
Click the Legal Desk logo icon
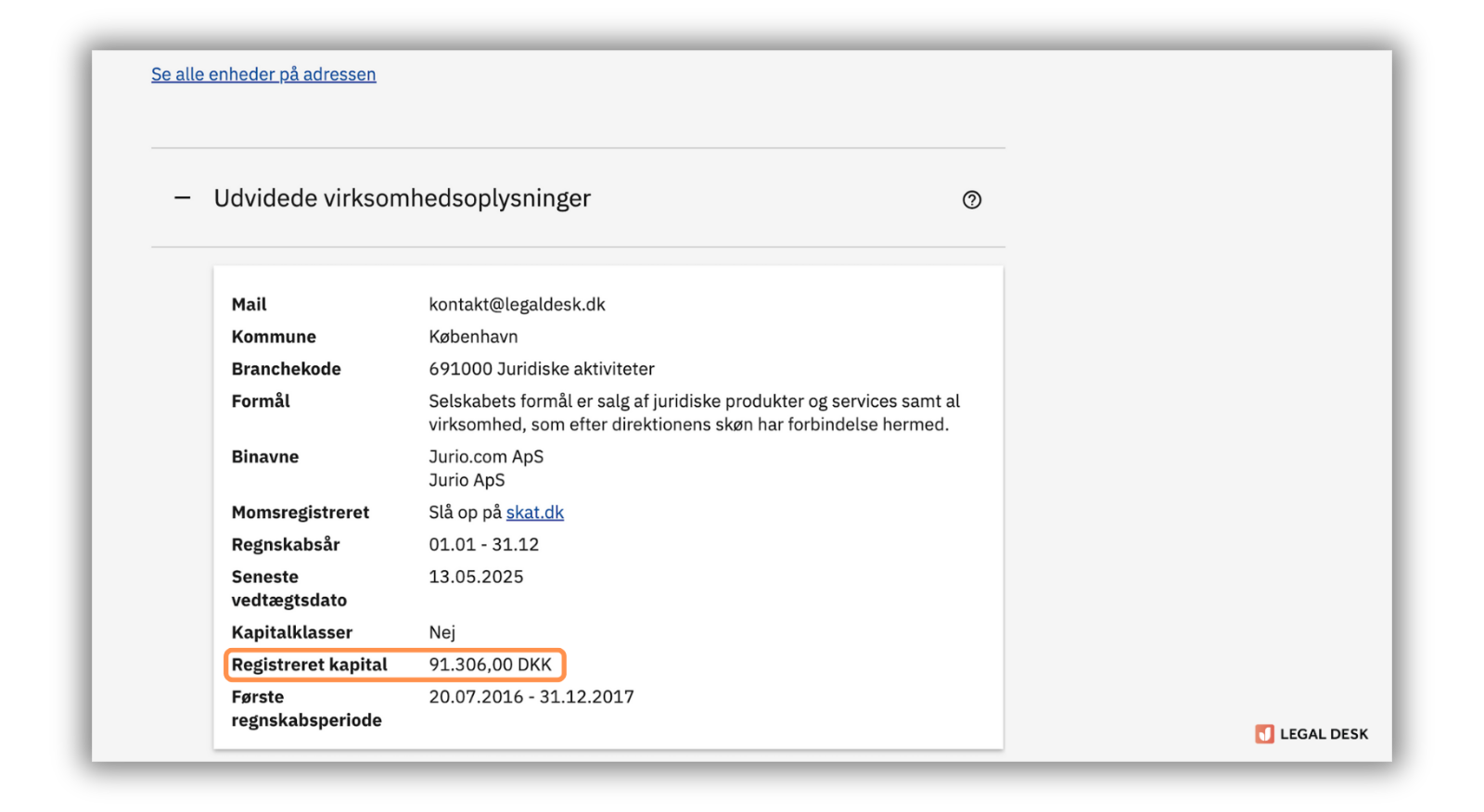click(1264, 734)
